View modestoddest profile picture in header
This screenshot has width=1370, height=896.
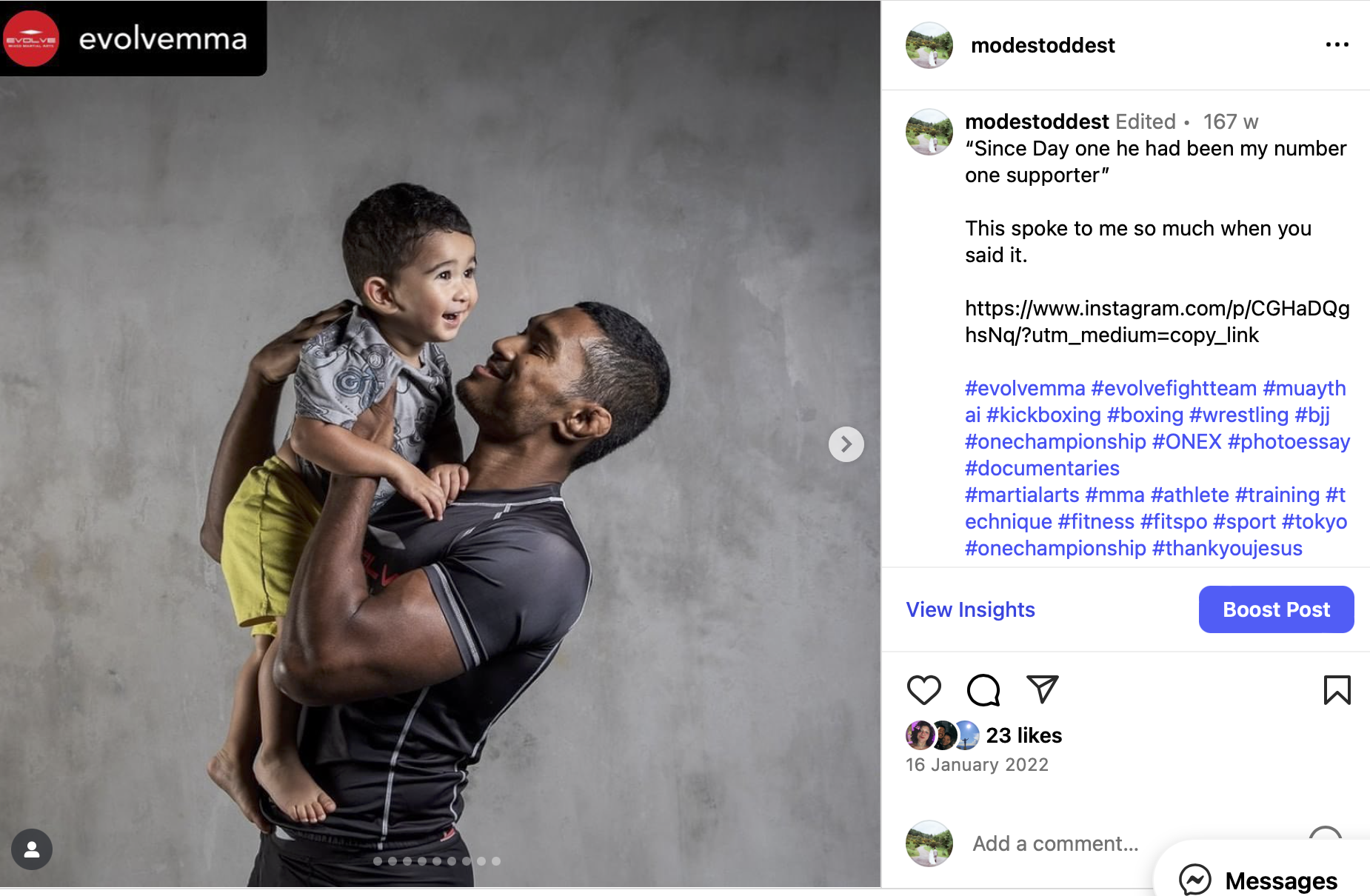click(929, 45)
